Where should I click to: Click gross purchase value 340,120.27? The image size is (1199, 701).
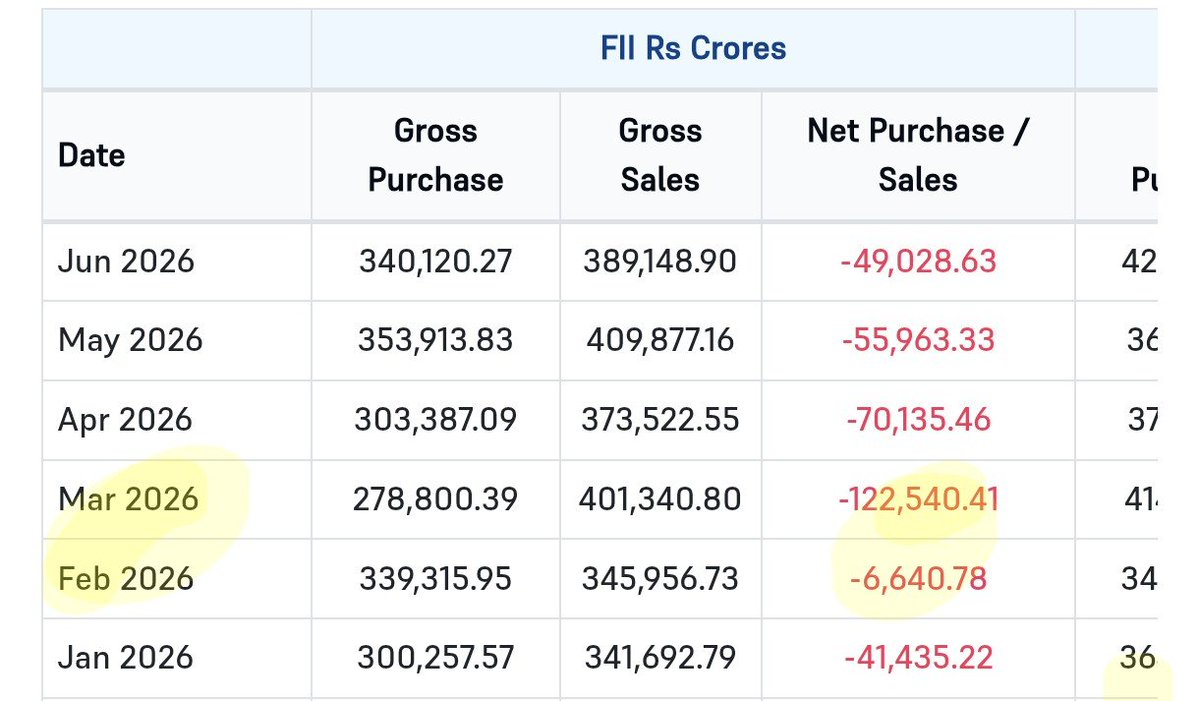pyautogui.click(x=435, y=261)
